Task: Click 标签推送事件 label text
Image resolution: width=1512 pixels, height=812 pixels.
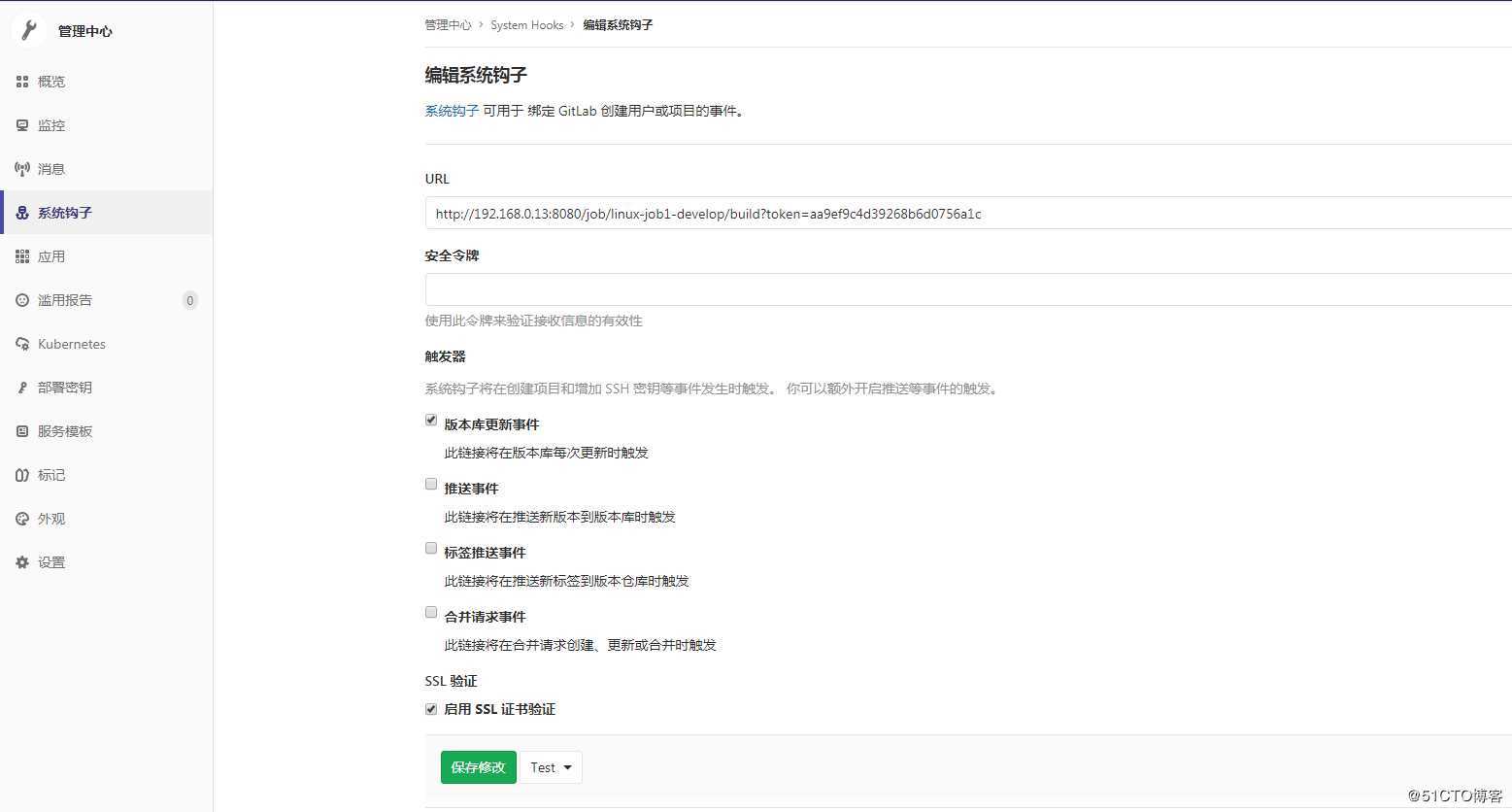Action: click(485, 553)
